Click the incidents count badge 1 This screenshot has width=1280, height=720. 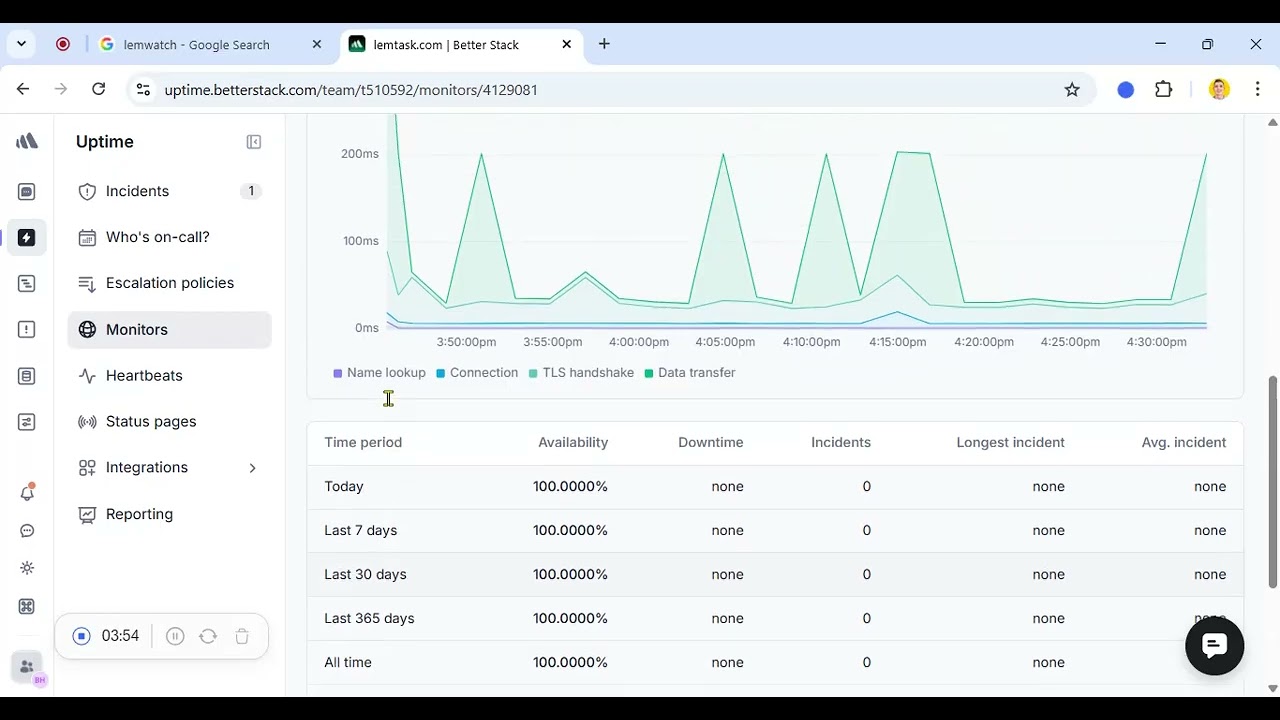[251, 191]
